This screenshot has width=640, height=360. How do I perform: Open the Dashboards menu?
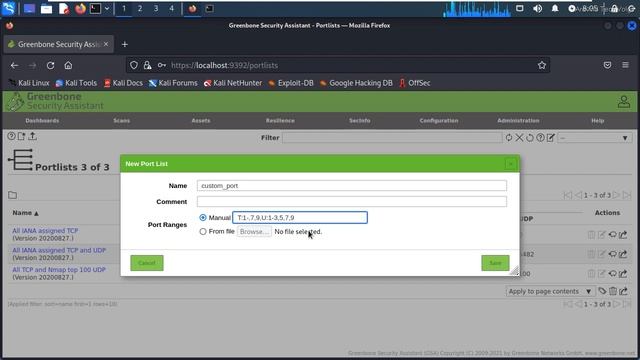42,121
